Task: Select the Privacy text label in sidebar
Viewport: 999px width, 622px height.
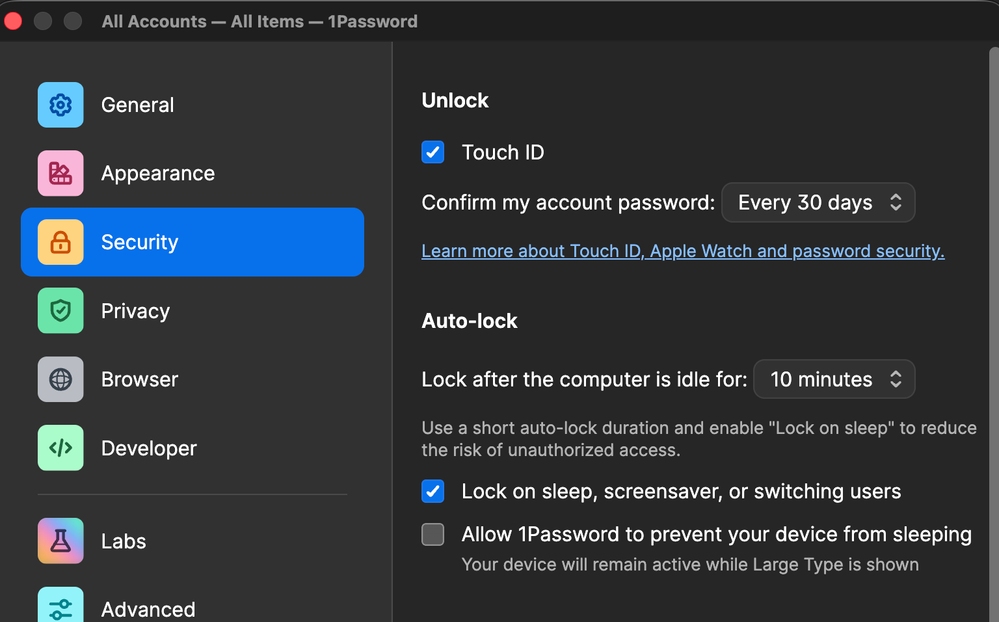Action: [135, 311]
